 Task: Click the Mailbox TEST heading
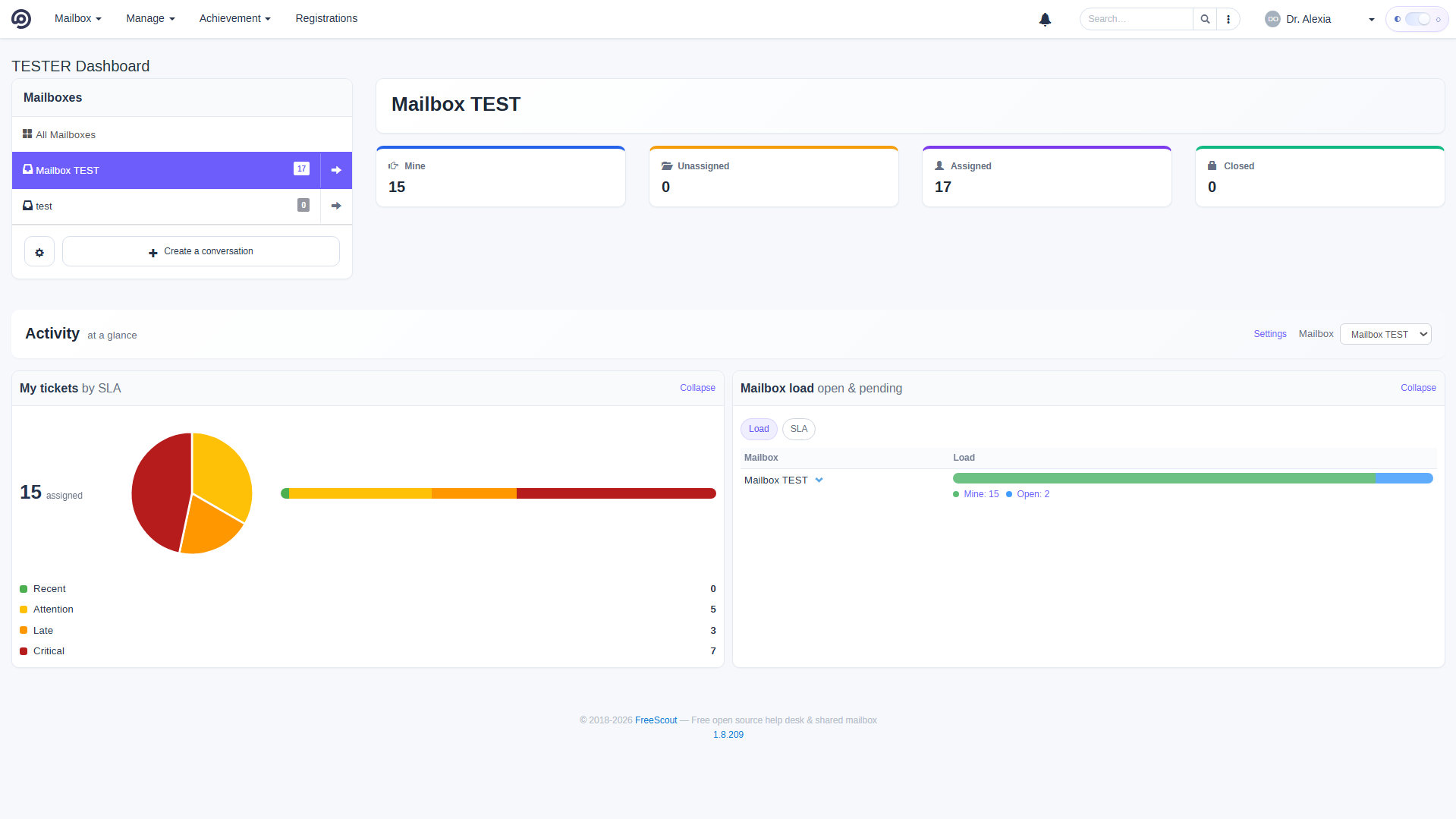click(456, 104)
